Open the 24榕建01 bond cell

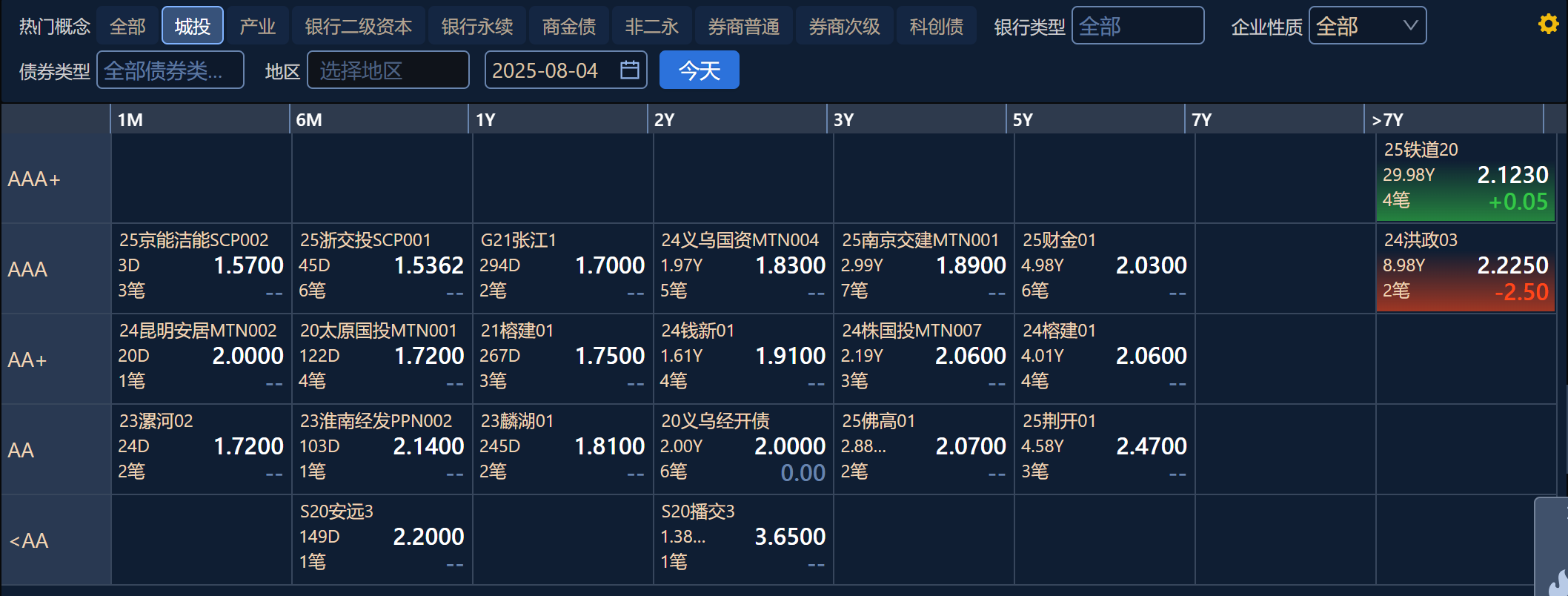1106,359
